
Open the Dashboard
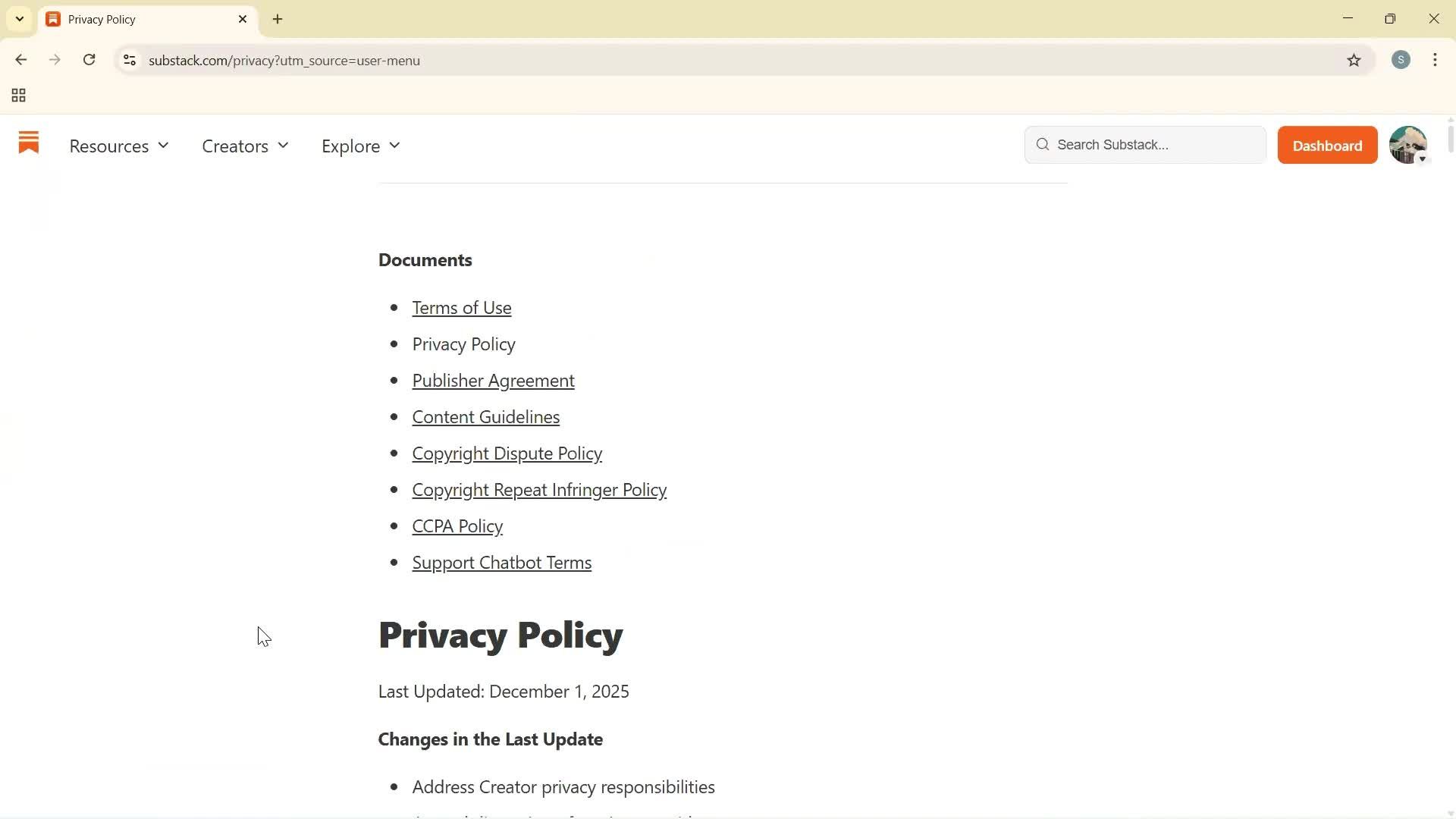1327,145
